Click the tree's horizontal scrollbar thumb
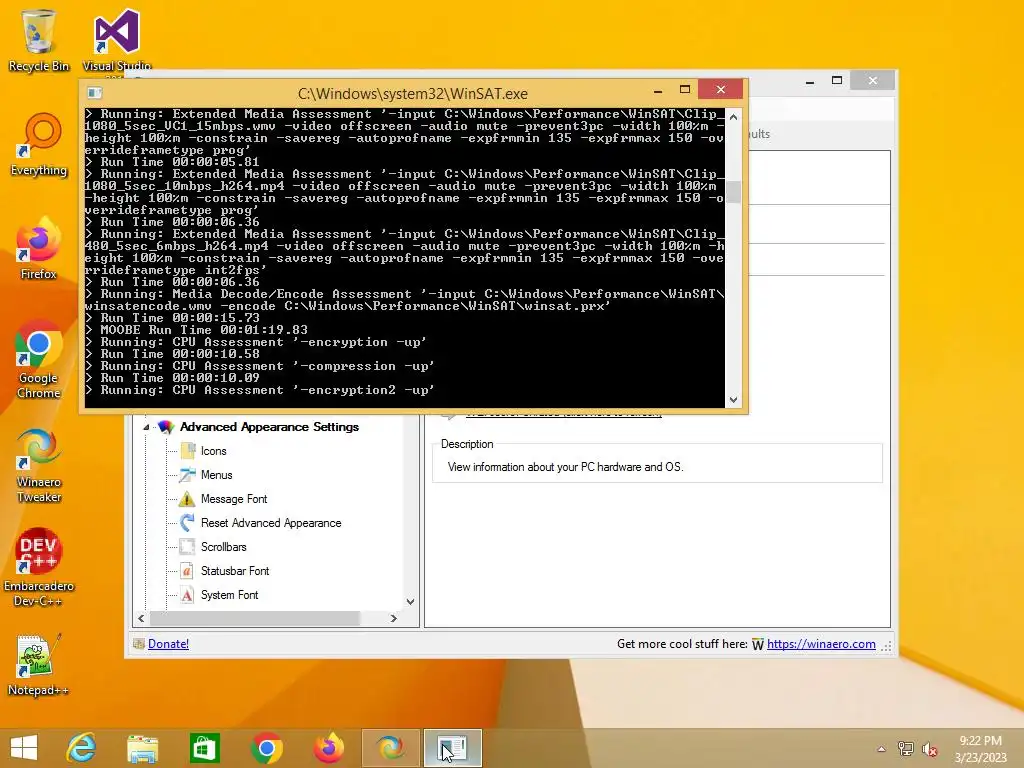The image size is (1024, 768). coord(255,618)
